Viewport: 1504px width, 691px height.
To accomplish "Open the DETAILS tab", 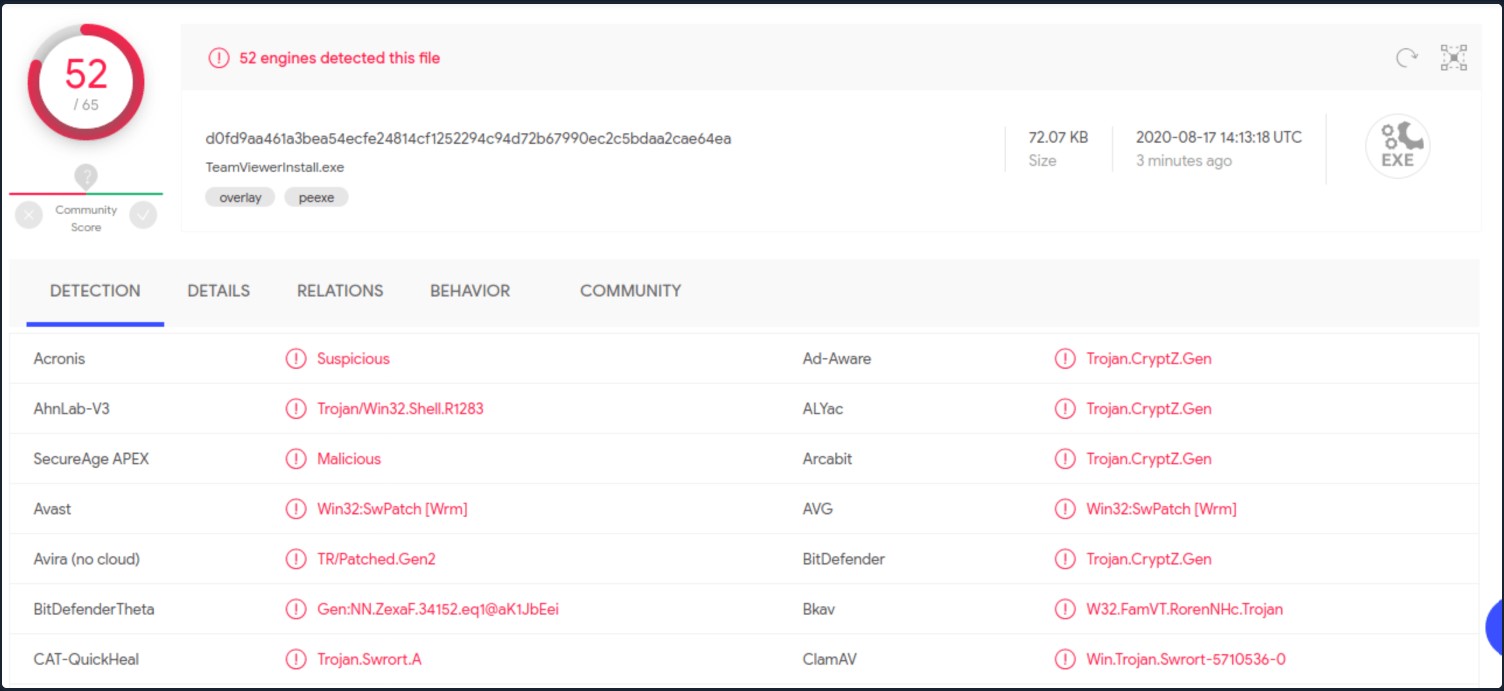I will pos(219,291).
